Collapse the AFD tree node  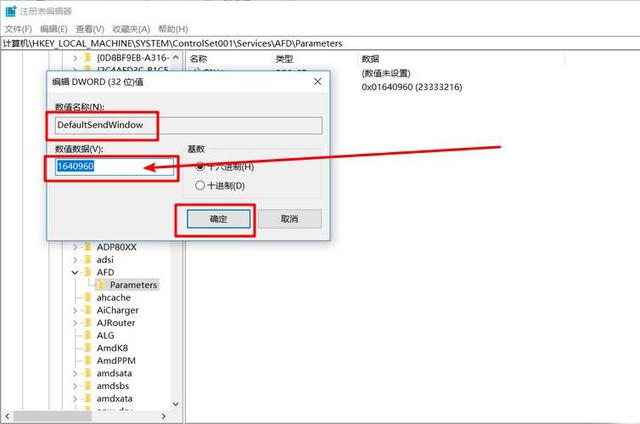pyautogui.click(x=75, y=272)
